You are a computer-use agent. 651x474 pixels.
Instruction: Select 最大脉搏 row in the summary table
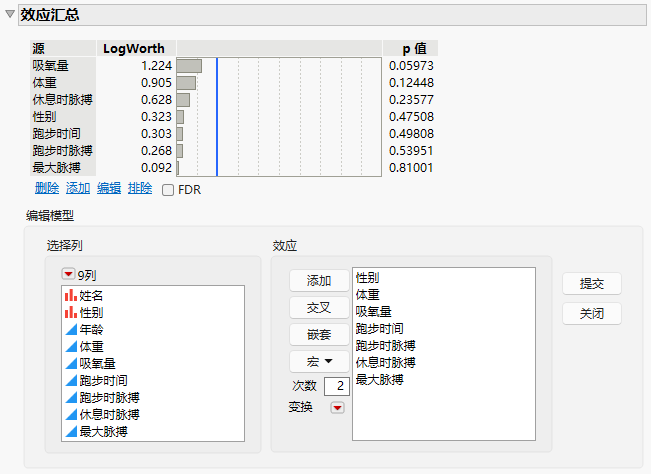click(56, 168)
